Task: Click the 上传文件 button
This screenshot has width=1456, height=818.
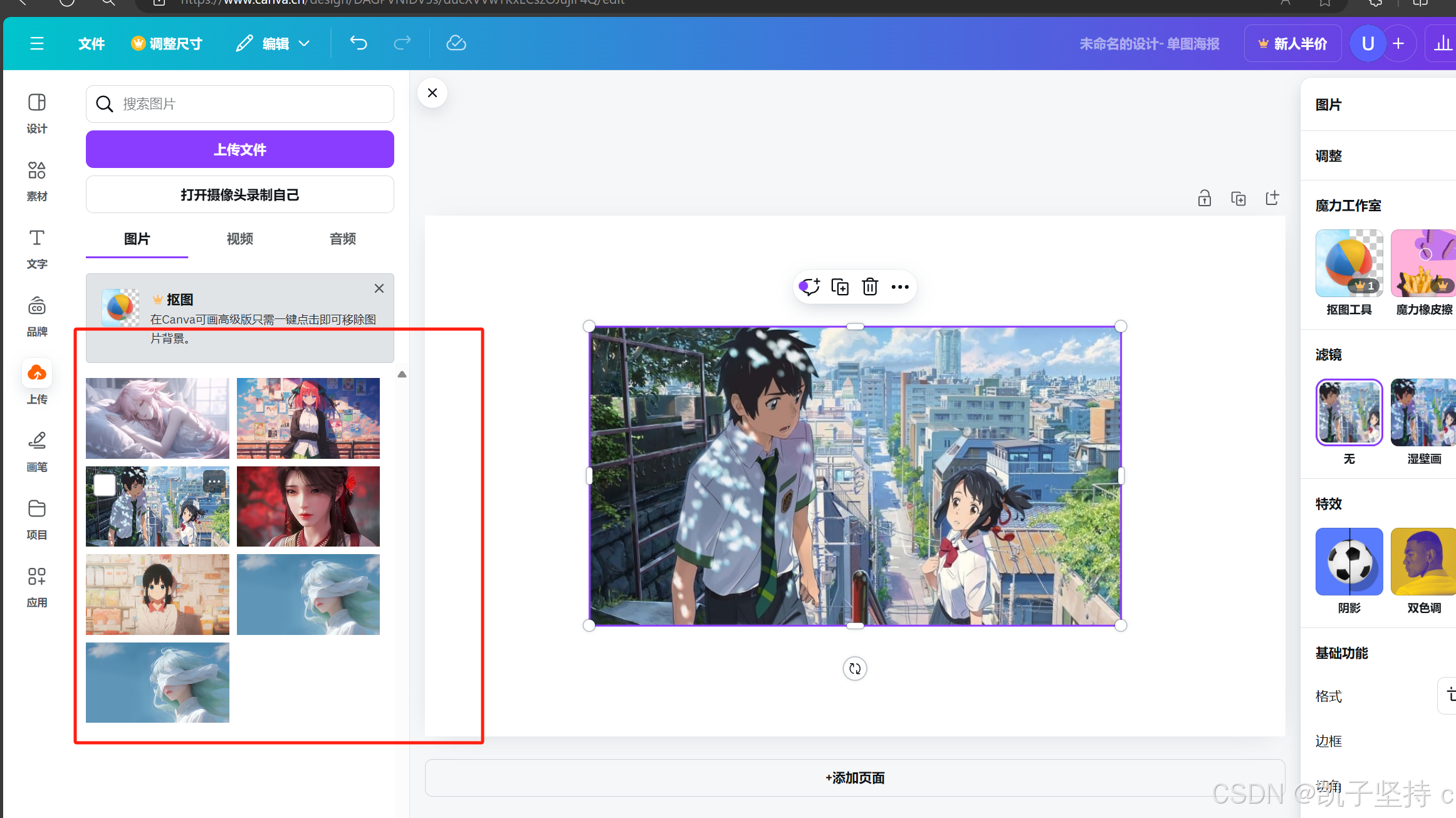Action: coord(239,149)
